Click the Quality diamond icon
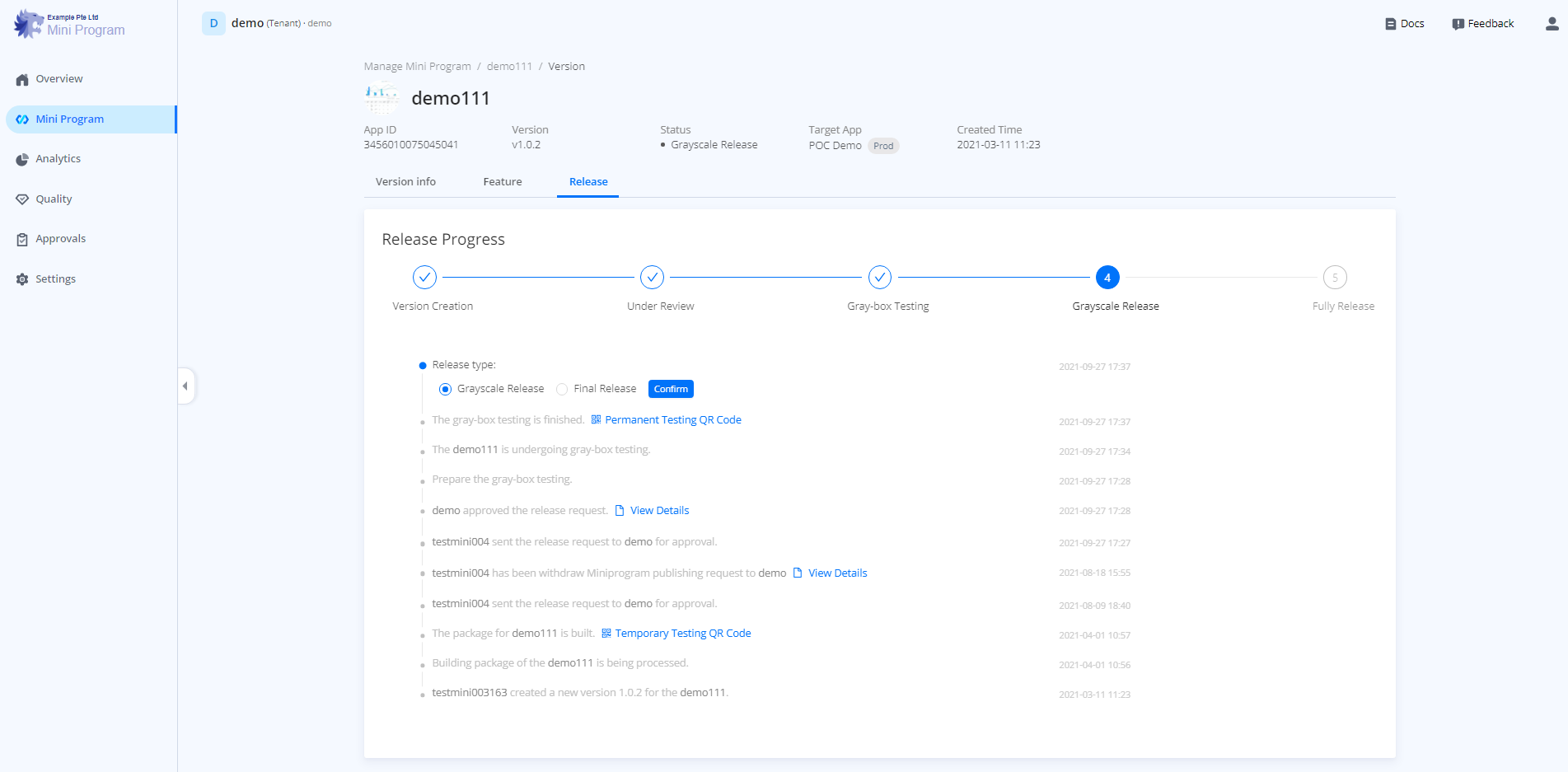This screenshot has height=772, width=1568. tap(22, 199)
